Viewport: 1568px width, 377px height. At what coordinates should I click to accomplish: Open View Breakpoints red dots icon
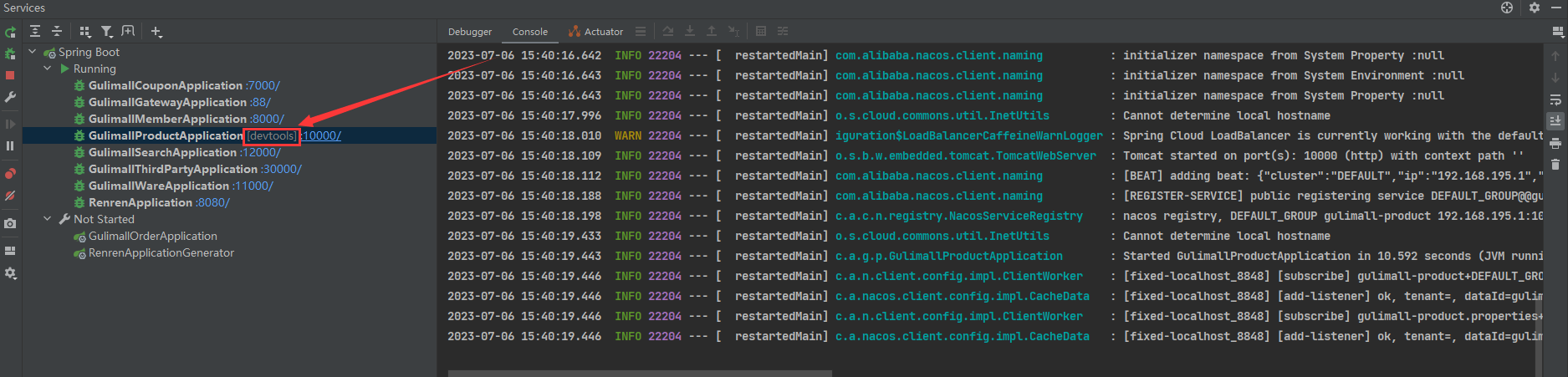[10, 174]
